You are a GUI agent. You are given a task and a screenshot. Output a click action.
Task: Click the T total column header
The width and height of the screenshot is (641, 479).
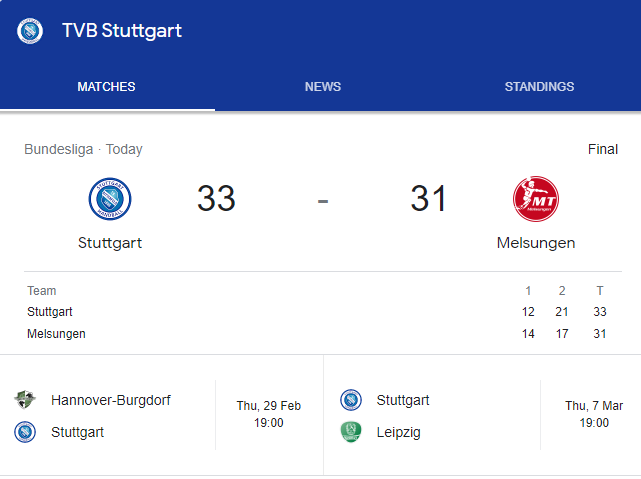coord(600,291)
